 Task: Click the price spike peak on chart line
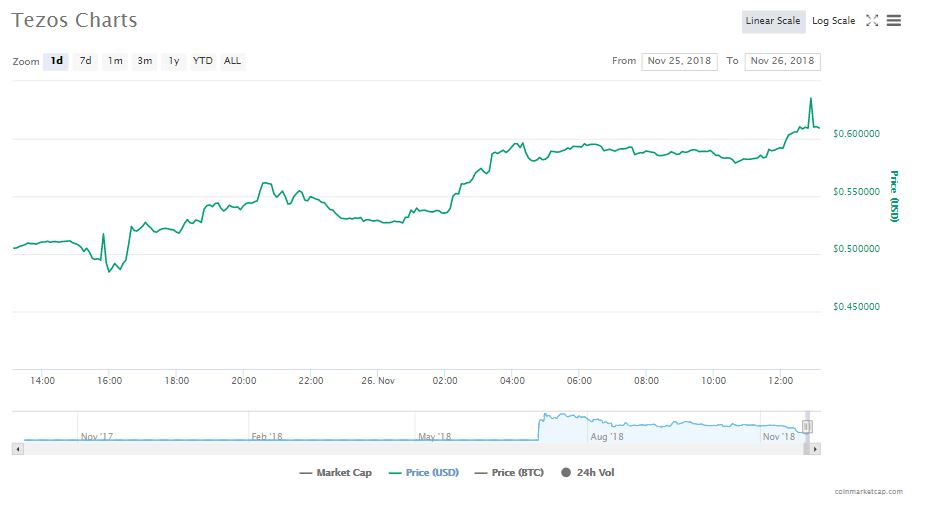pos(811,99)
